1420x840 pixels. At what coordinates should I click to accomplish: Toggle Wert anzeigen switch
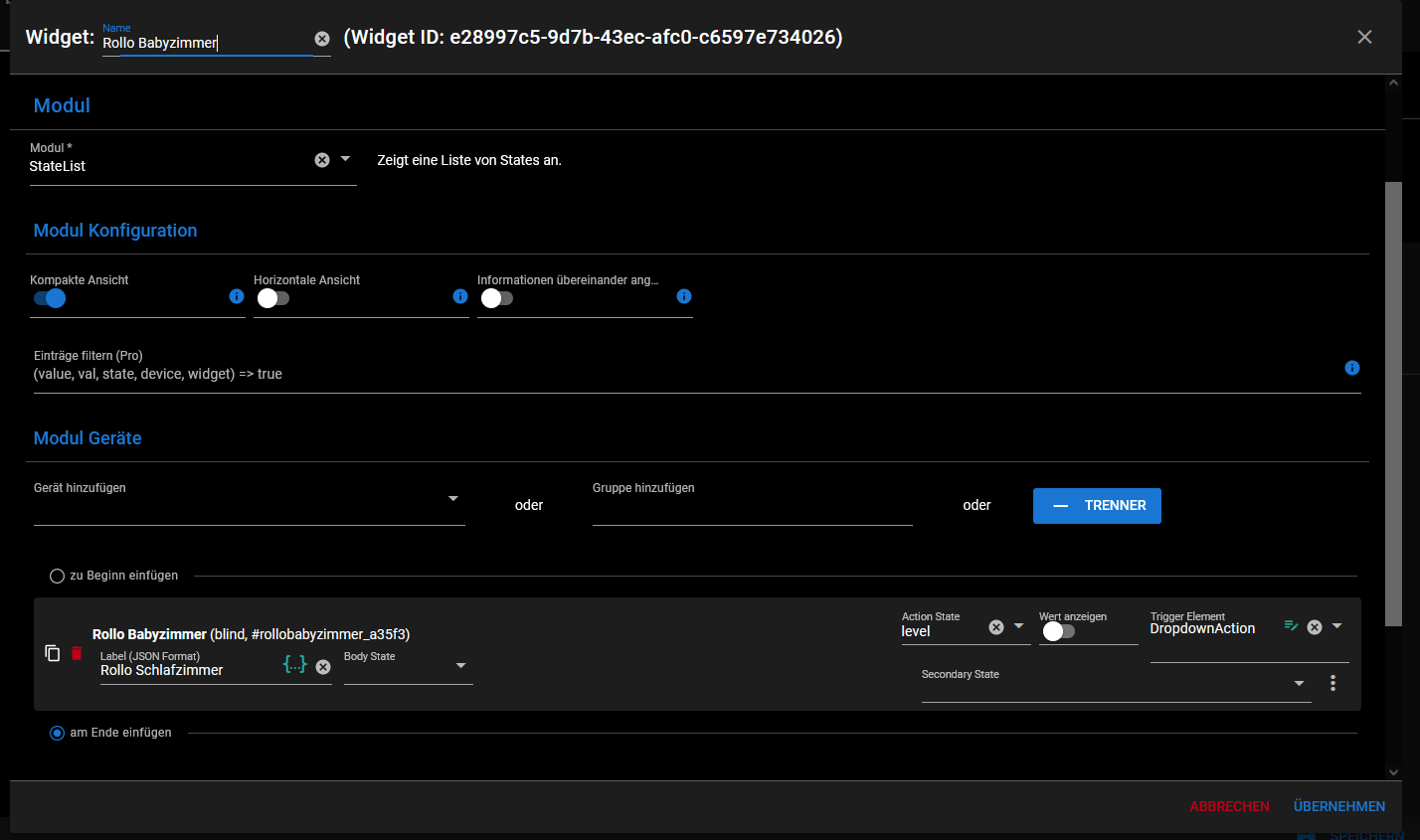coord(1059,631)
